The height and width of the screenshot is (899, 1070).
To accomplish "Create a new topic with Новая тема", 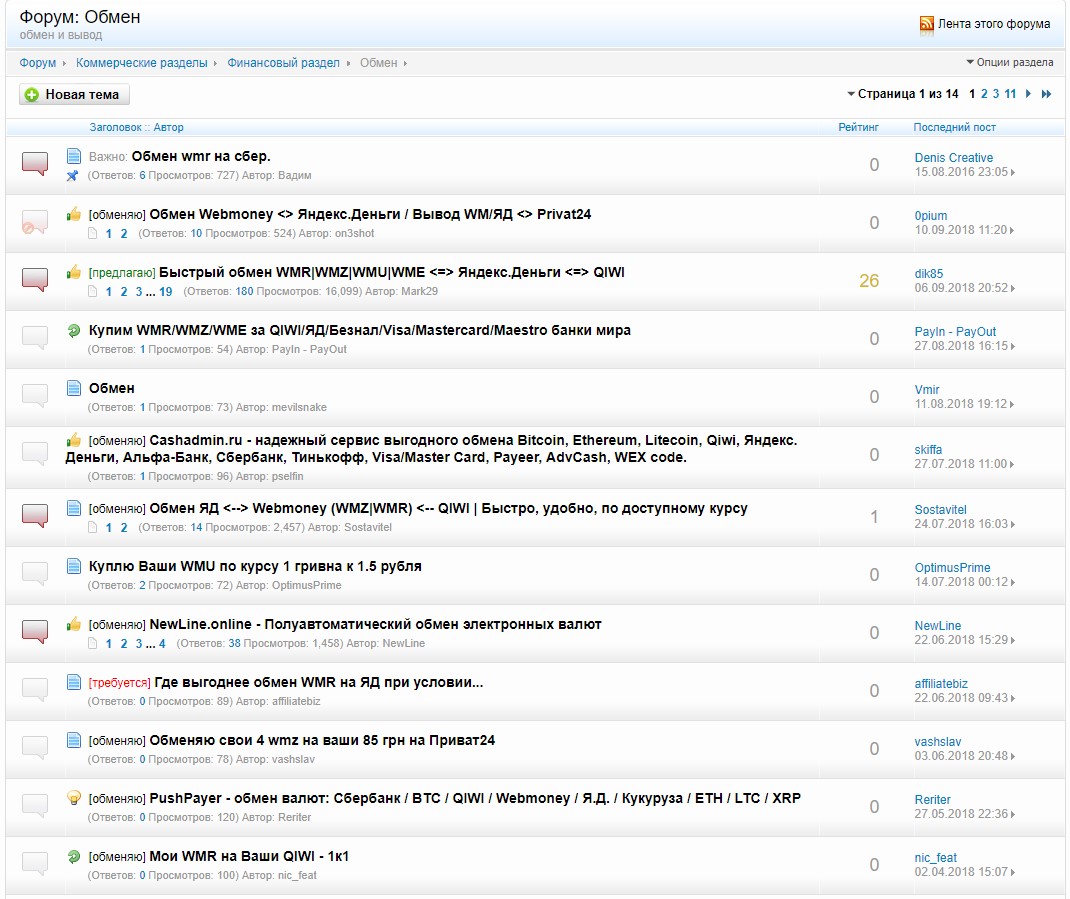I will pyautogui.click(x=74, y=95).
